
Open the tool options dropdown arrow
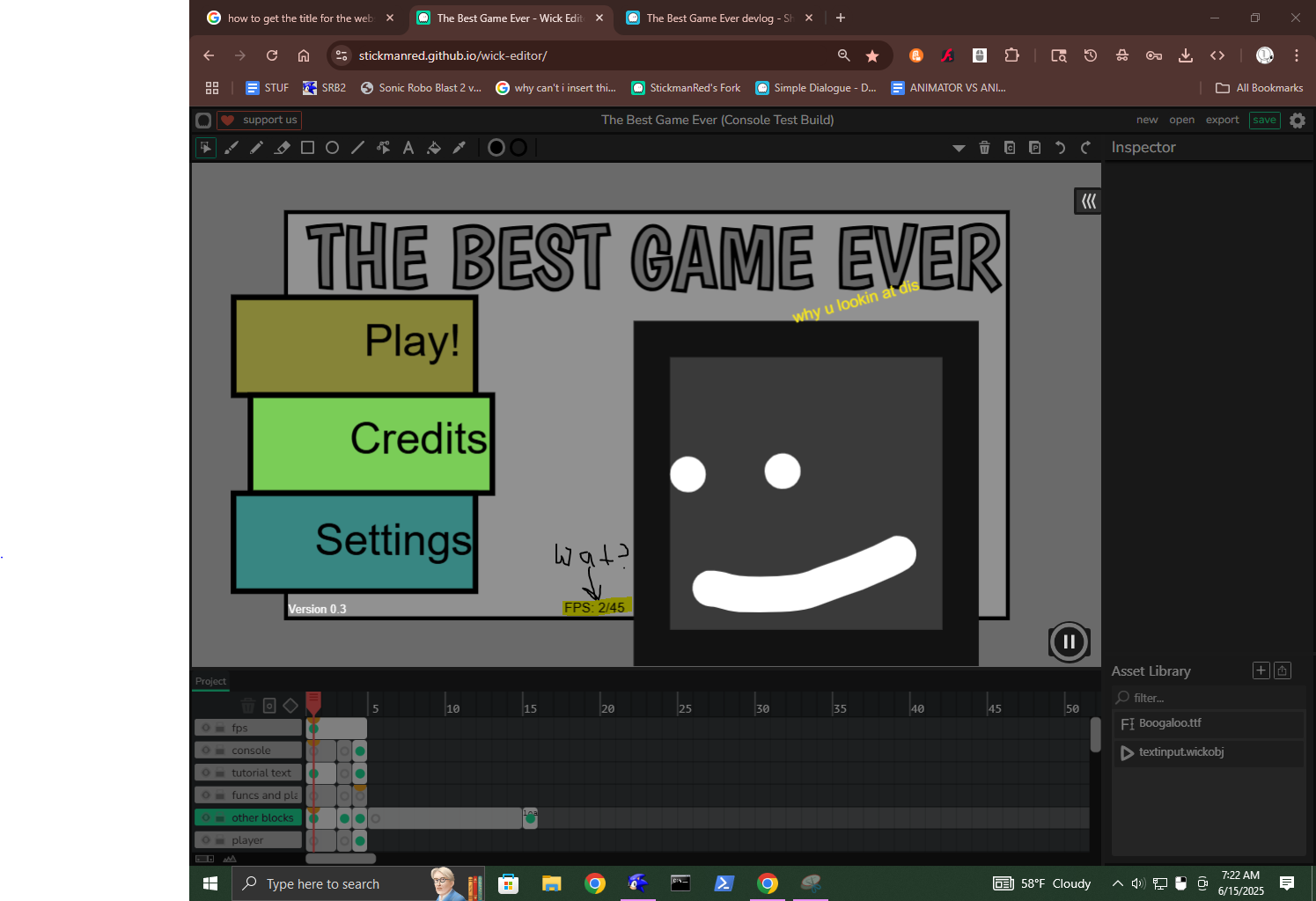(x=959, y=148)
